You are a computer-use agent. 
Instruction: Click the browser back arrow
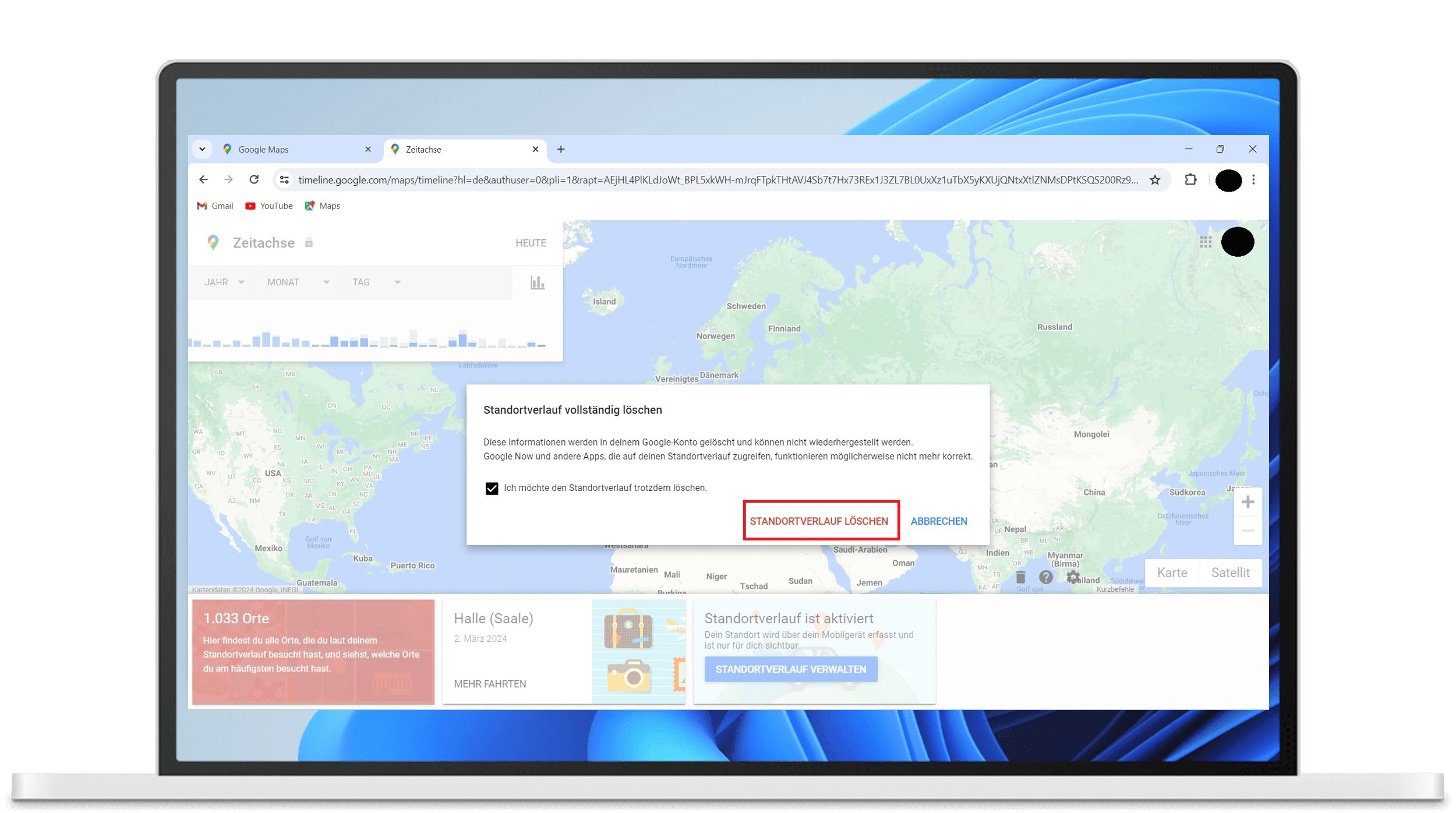203,180
